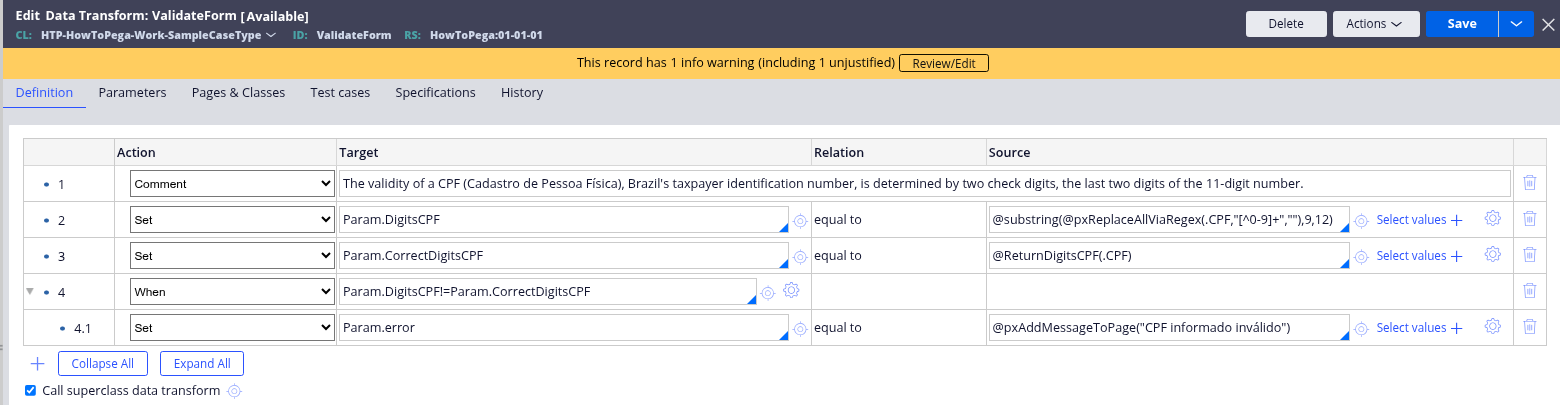Image resolution: width=1560 pixels, height=405 pixels.
Task: Open target gear for Param.CorrectDigitsCPF
Action: click(800, 257)
